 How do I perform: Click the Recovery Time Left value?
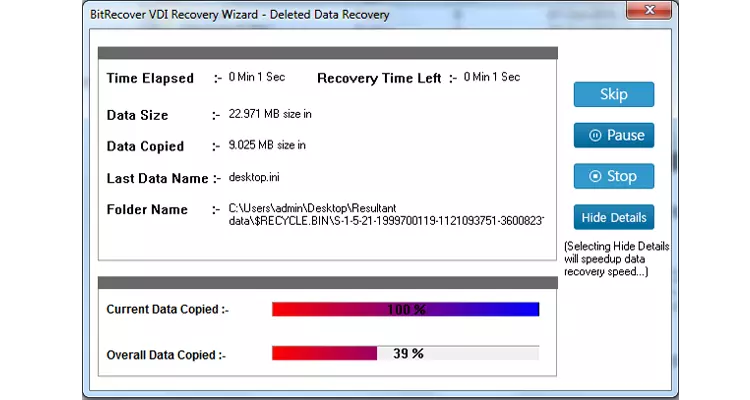click(492, 77)
